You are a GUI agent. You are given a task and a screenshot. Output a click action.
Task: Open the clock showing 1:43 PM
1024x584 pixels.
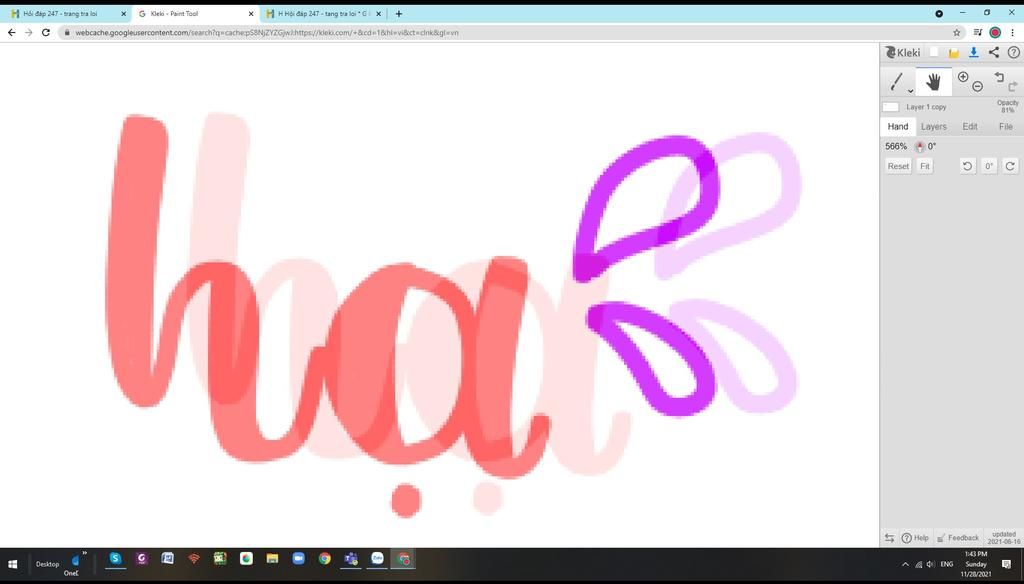(x=976, y=564)
